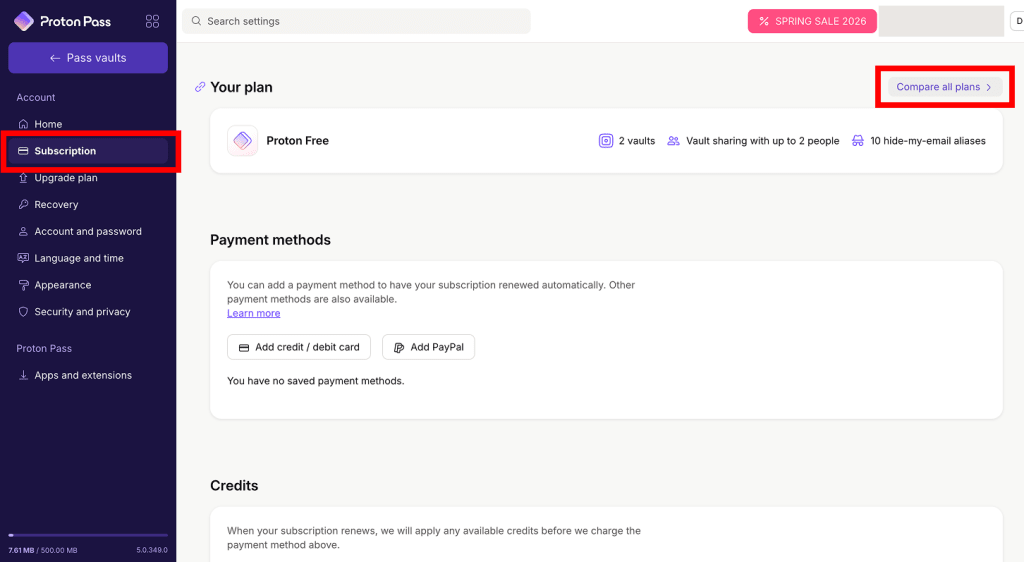Open Compare all plans chevron
Viewport: 1024px width, 562px height.
(988, 87)
